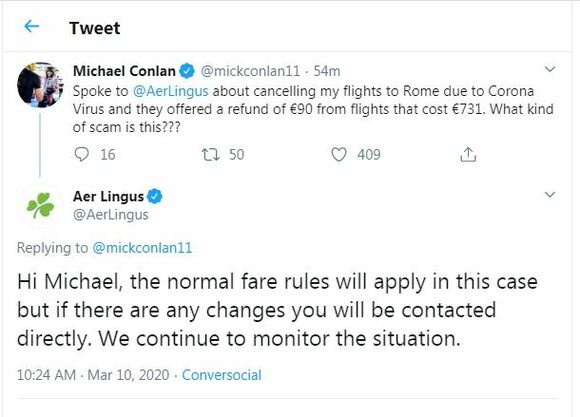The height and width of the screenshot is (417, 580).
Task: Open the @AerLingus mention in tweet text
Action: 171,91
